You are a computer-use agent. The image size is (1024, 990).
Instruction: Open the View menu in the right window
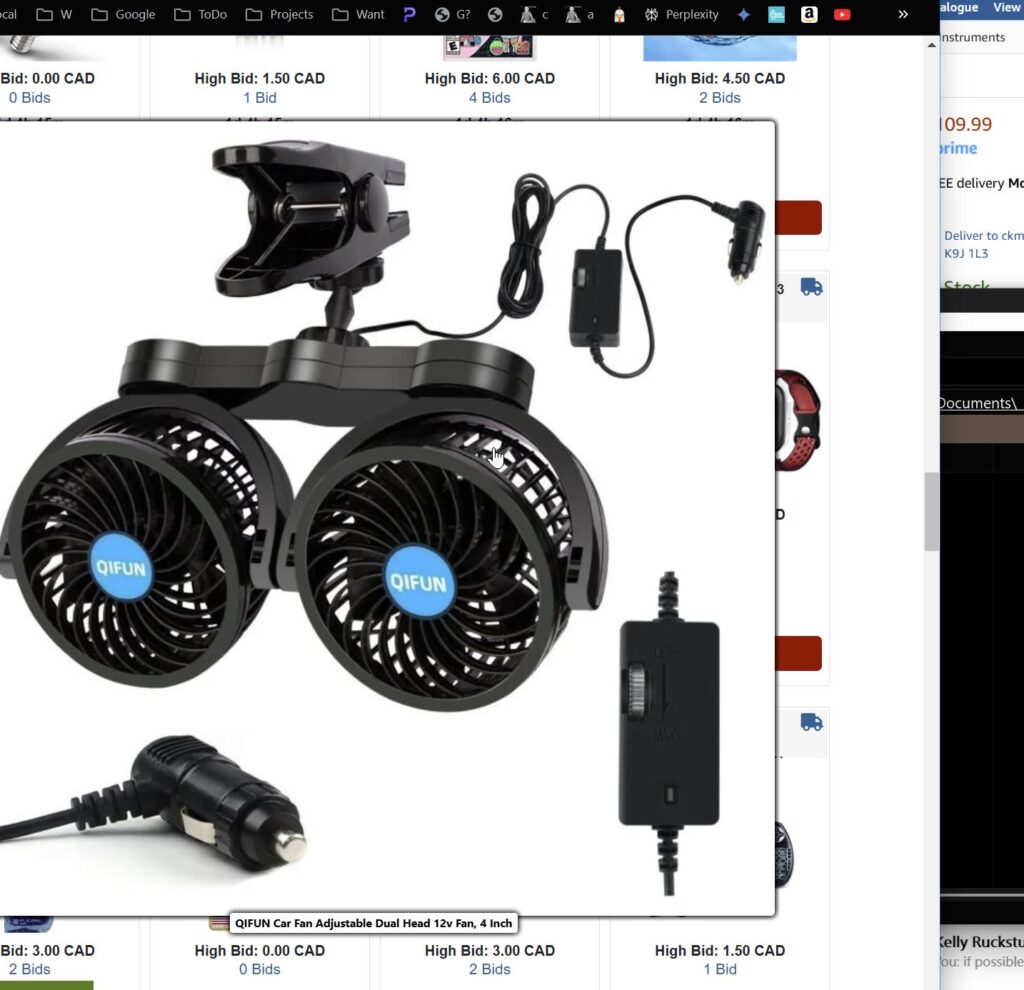[x=1006, y=7]
